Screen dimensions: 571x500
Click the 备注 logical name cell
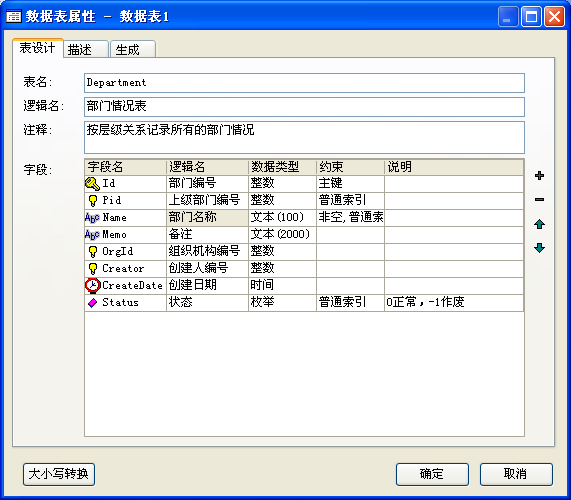(x=208, y=235)
